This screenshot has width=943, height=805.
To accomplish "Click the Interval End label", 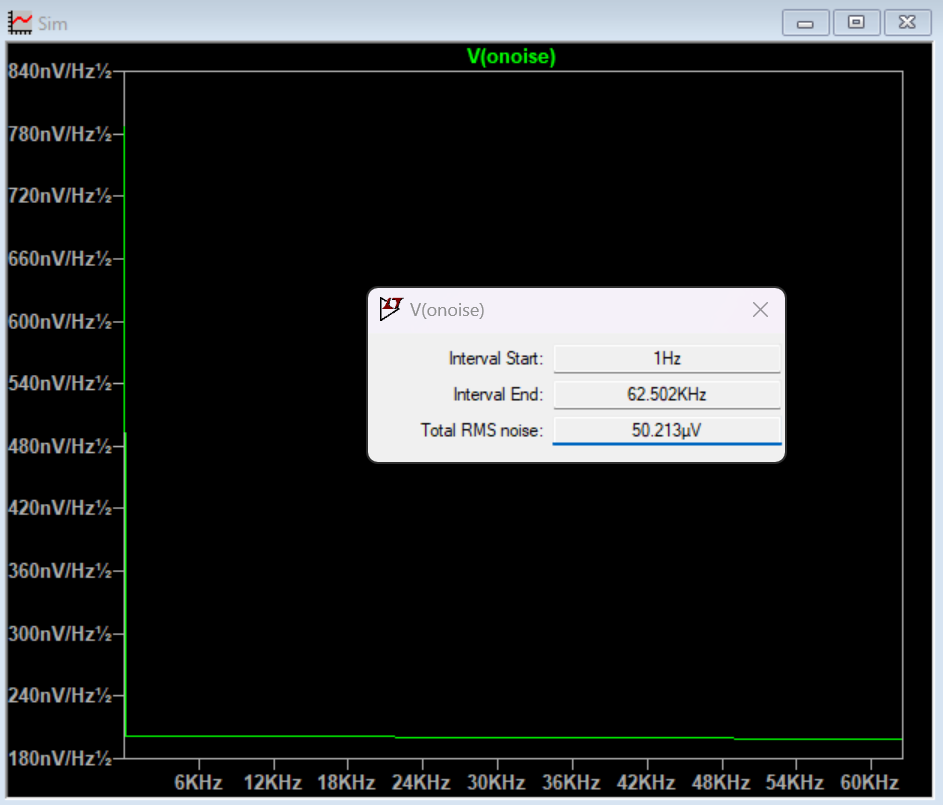I will [498, 394].
